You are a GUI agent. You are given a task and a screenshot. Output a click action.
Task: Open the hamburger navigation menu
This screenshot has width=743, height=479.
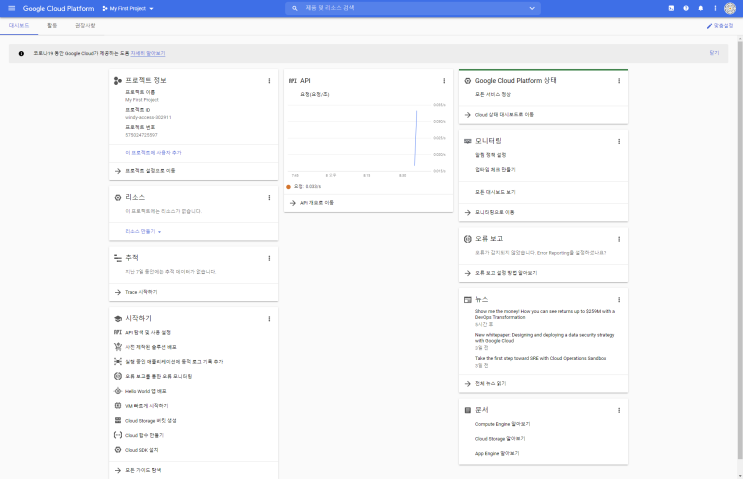pyautogui.click(x=12, y=8)
